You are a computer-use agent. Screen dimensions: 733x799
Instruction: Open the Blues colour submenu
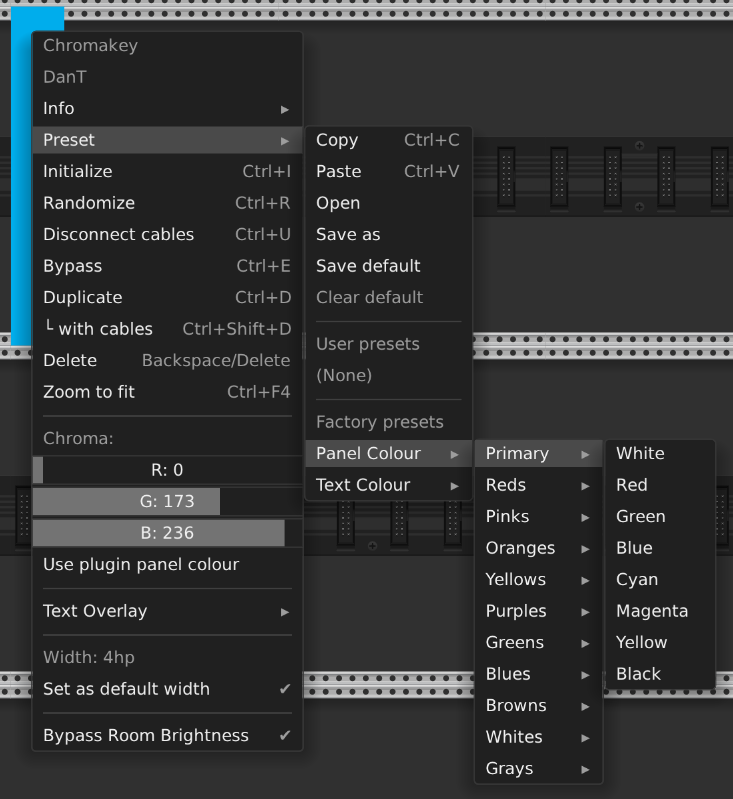(x=538, y=674)
